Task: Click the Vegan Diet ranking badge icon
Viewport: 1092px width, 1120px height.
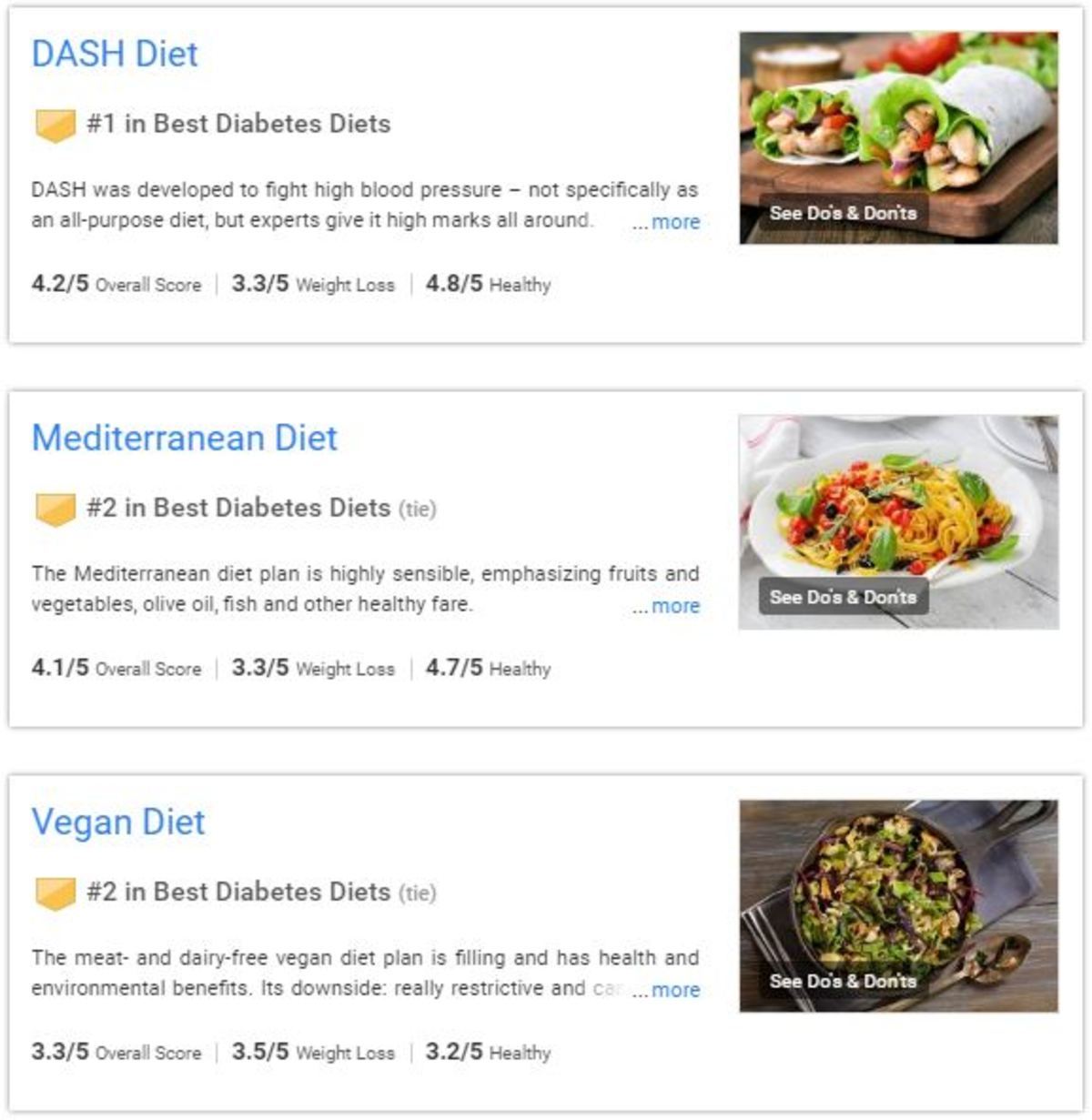Action: (55, 893)
